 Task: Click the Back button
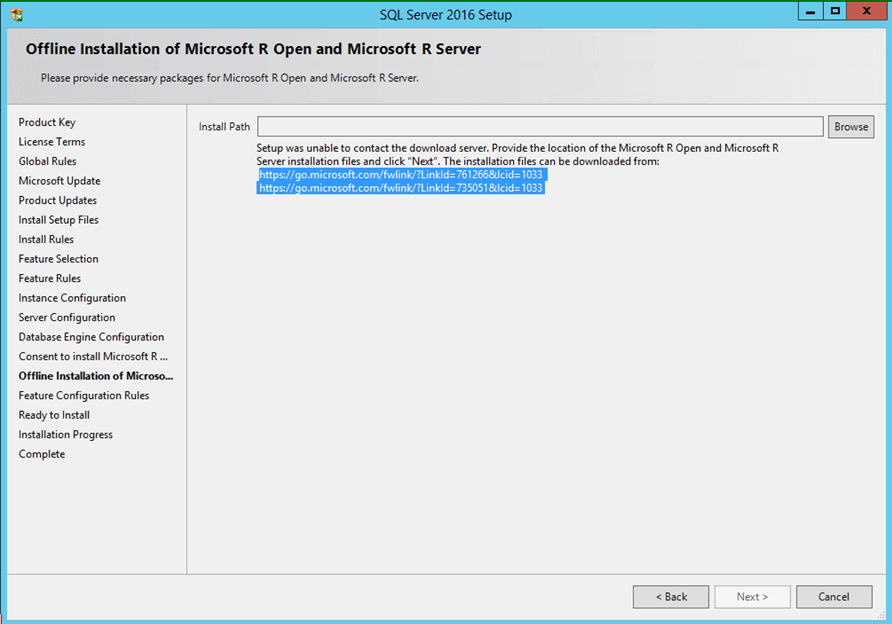tap(670, 596)
